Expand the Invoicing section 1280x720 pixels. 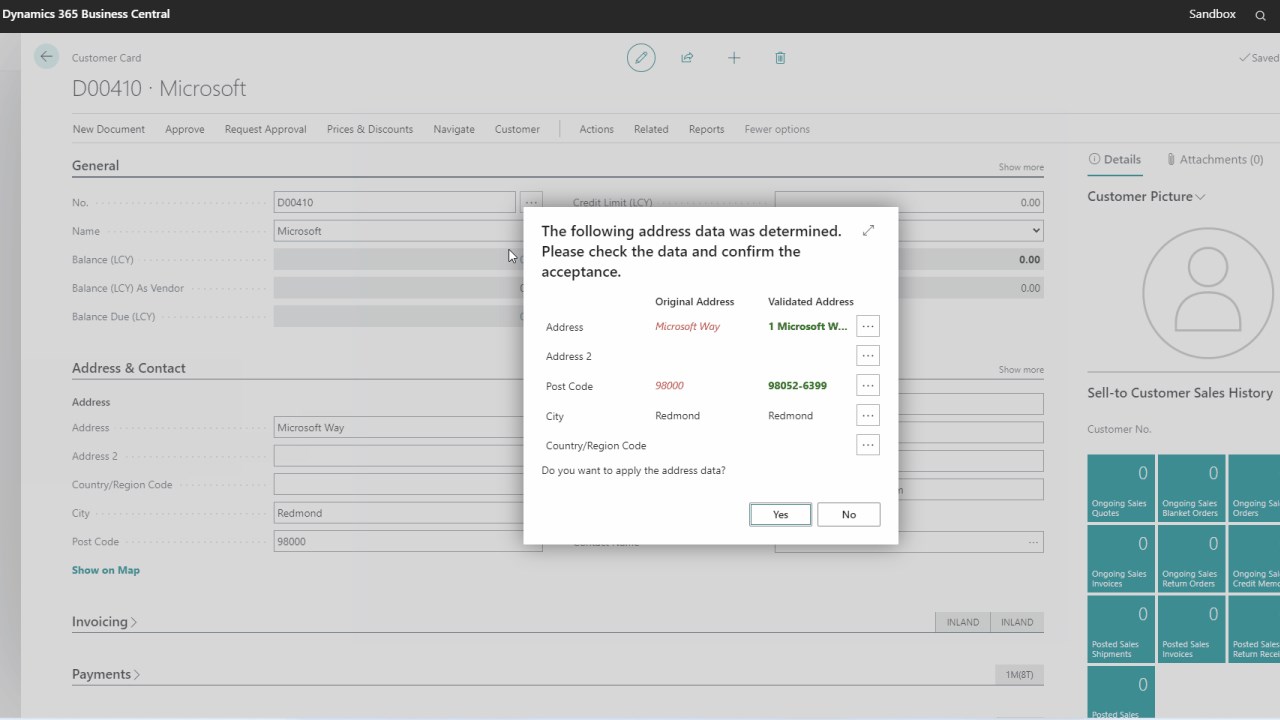[x=104, y=622]
